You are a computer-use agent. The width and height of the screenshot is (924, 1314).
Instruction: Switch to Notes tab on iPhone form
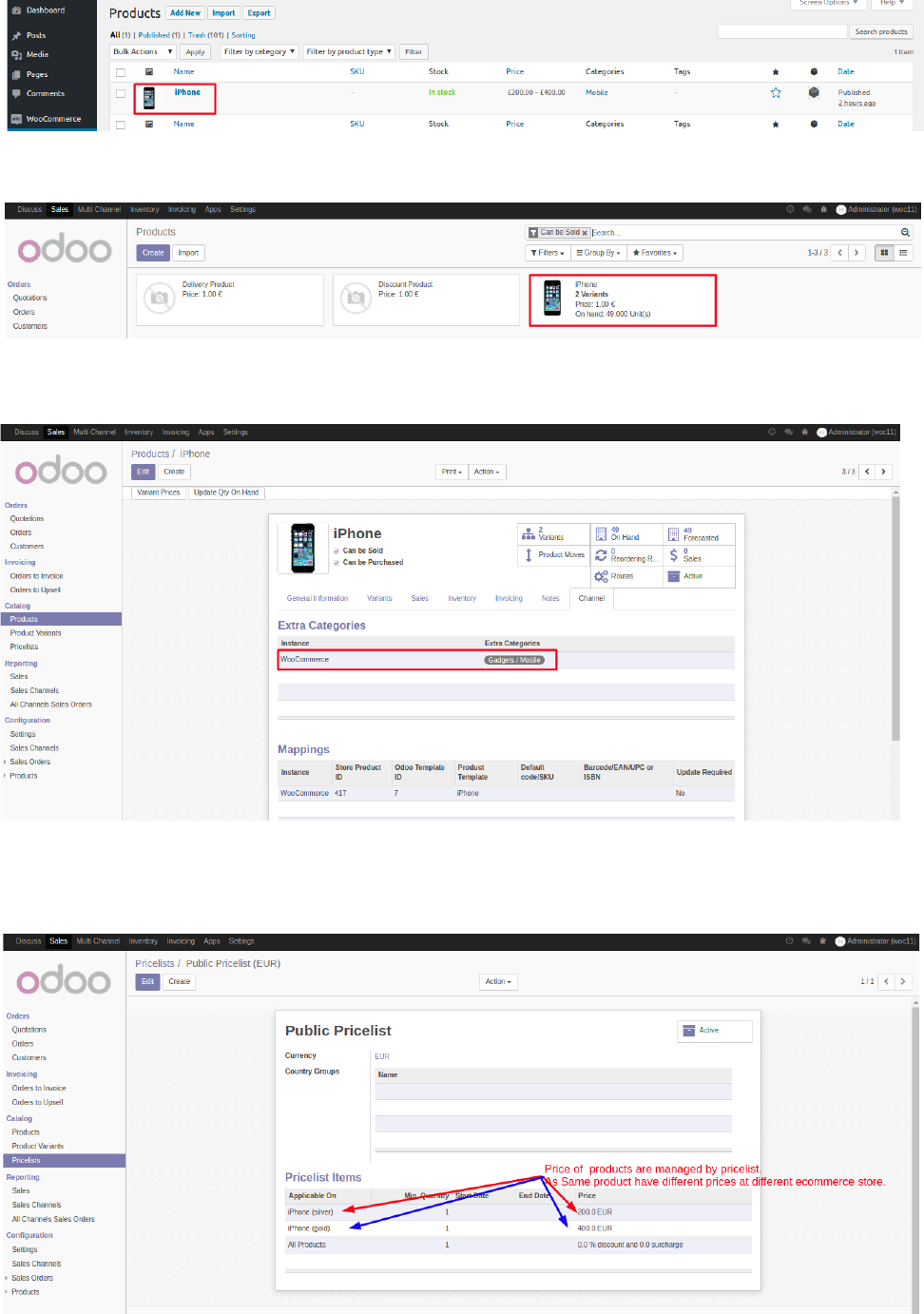click(550, 598)
